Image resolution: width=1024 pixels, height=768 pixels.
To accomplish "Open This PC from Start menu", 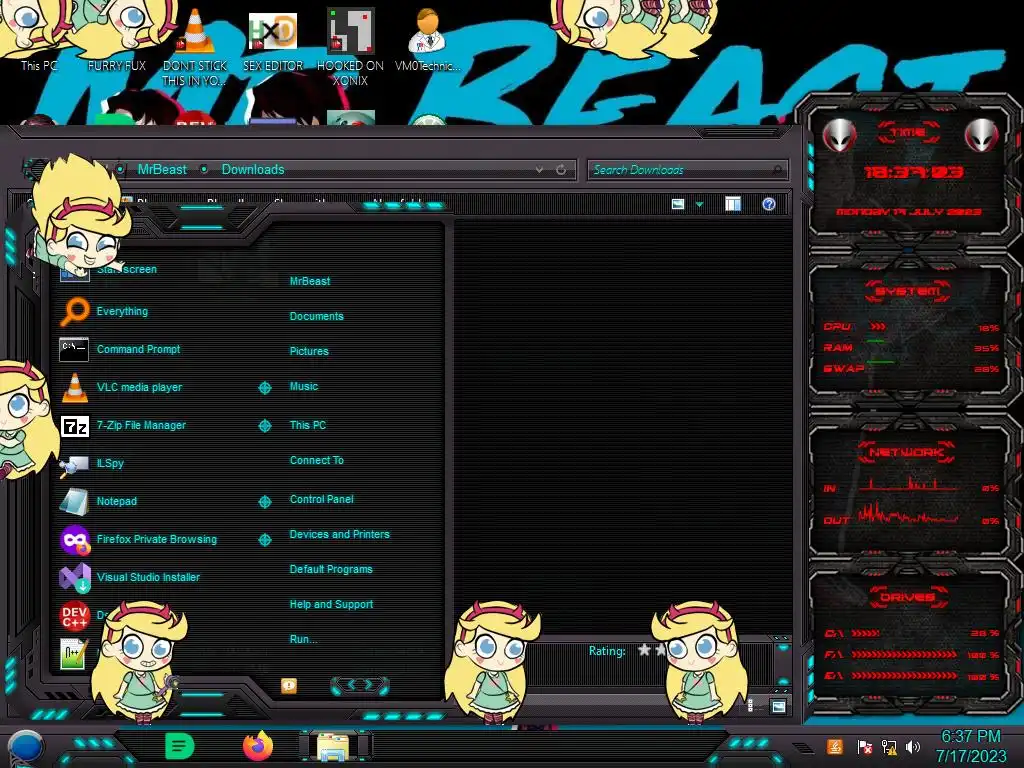I will click(x=308, y=424).
